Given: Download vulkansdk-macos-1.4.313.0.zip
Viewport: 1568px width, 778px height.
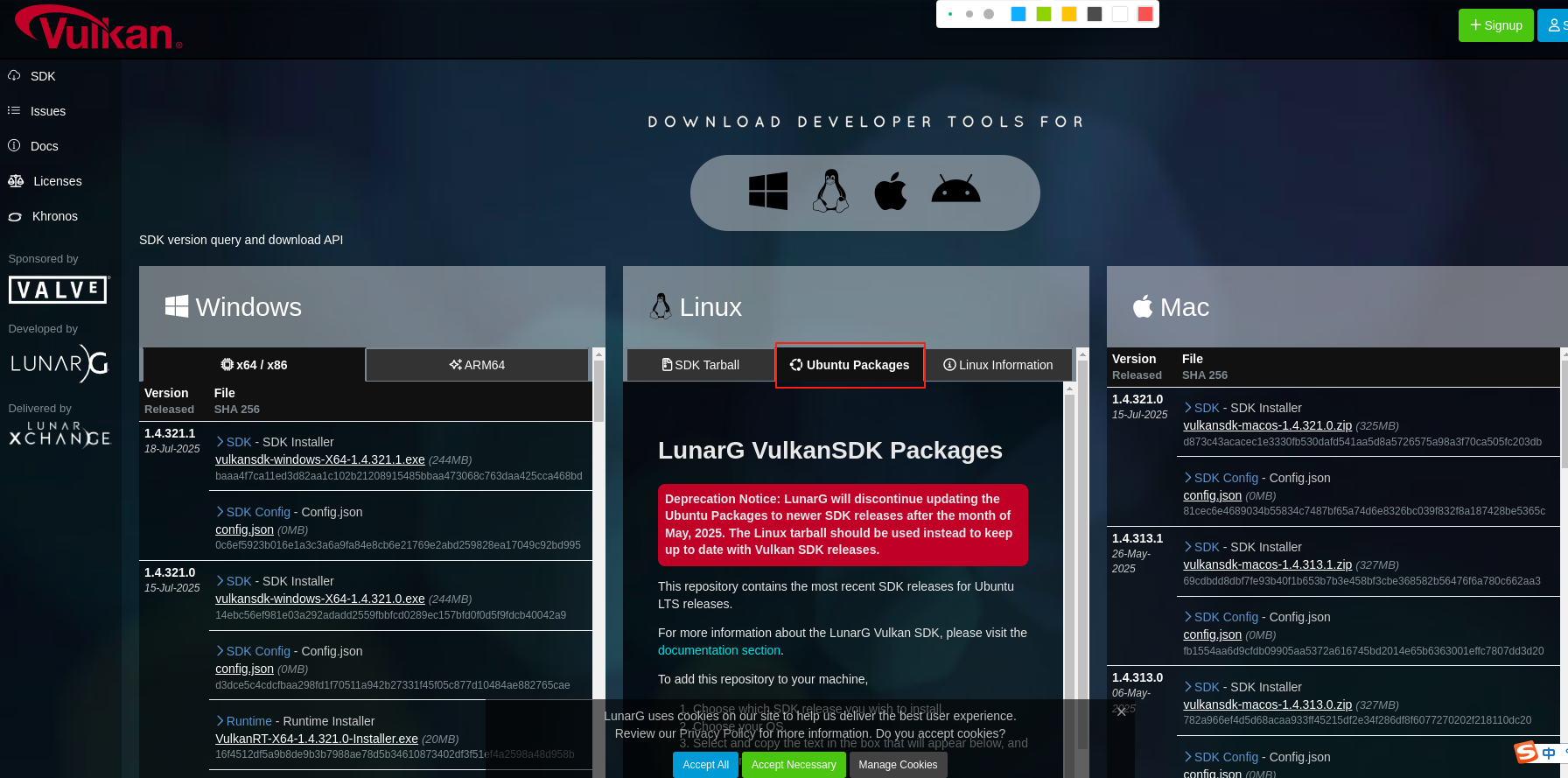Looking at the screenshot, I should click(x=1267, y=704).
